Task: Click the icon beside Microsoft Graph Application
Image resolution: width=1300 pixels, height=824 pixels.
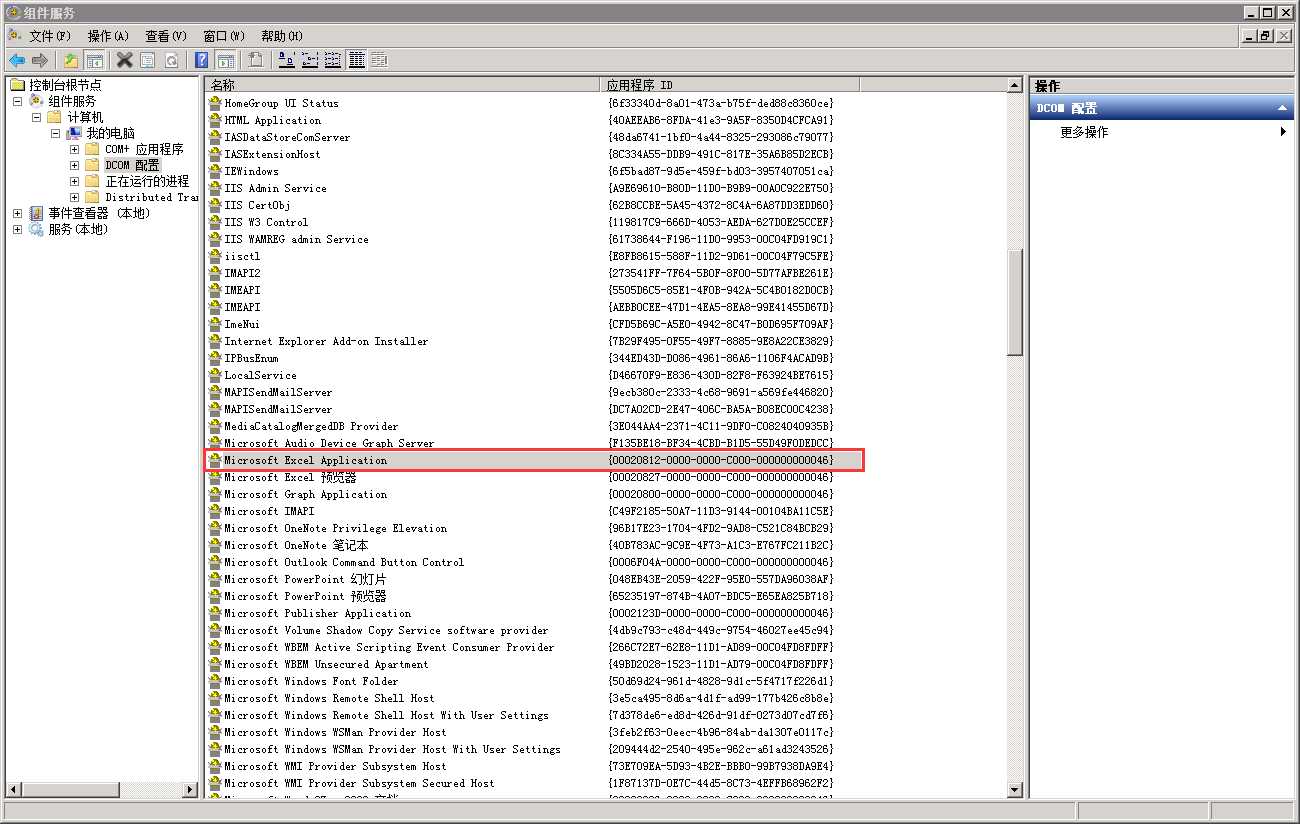Action: (x=214, y=494)
